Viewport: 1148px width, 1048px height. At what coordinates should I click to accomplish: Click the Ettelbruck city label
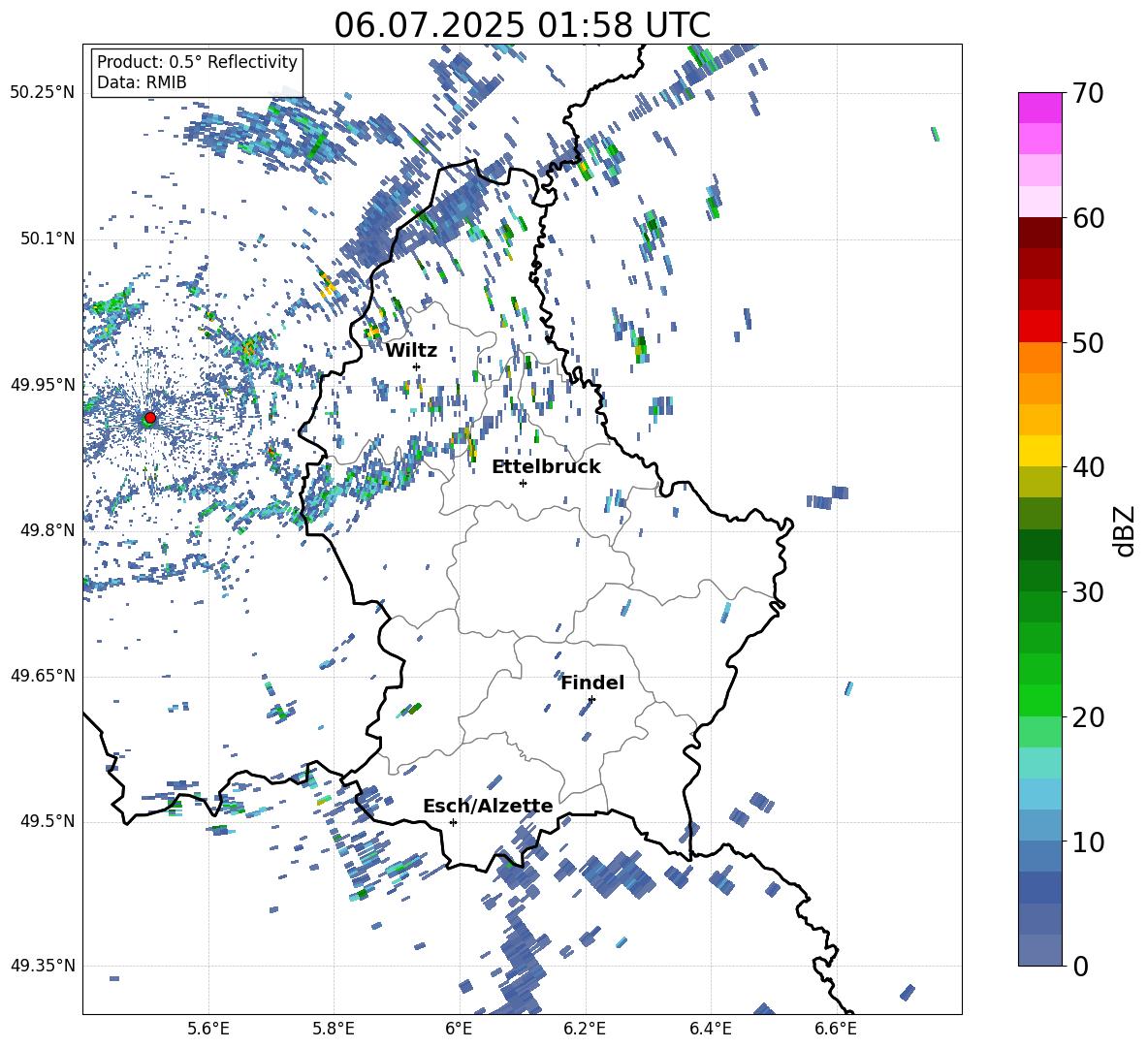546,467
